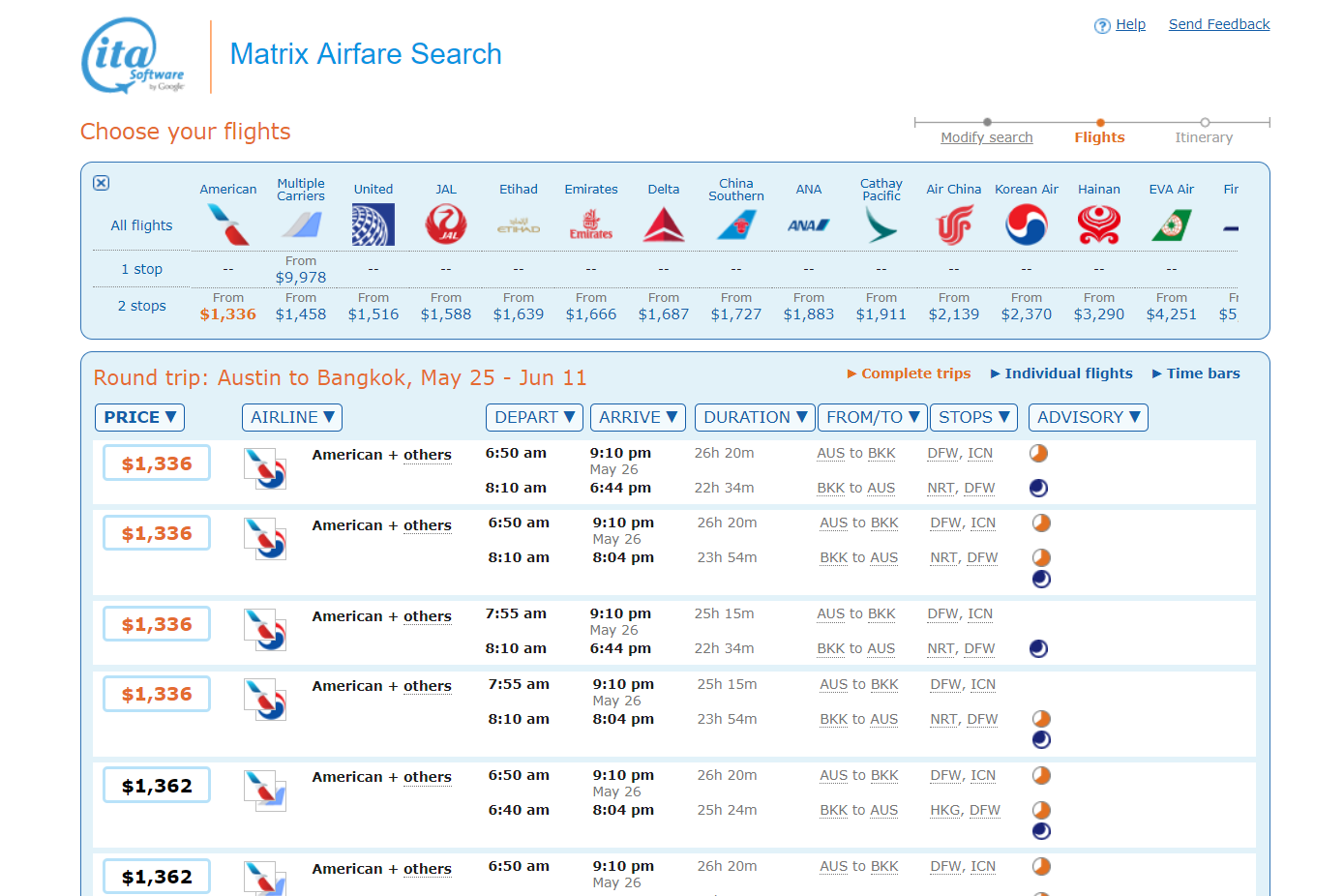Select the JAL crane logo
The width and height of the screenshot is (1344, 896).
click(x=446, y=224)
